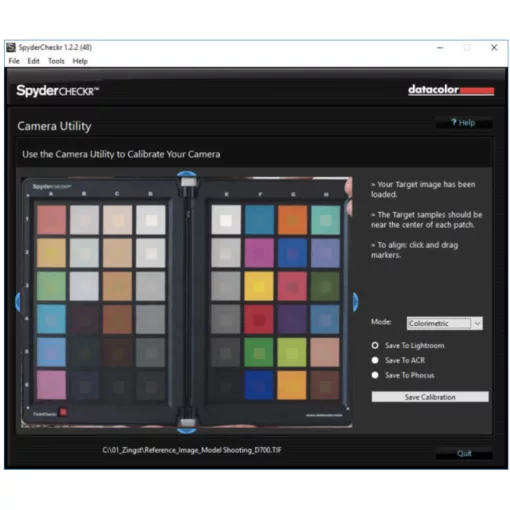Click 'Your Target image has been loaded' text
The image size is (510, 510).
[423, 189]
